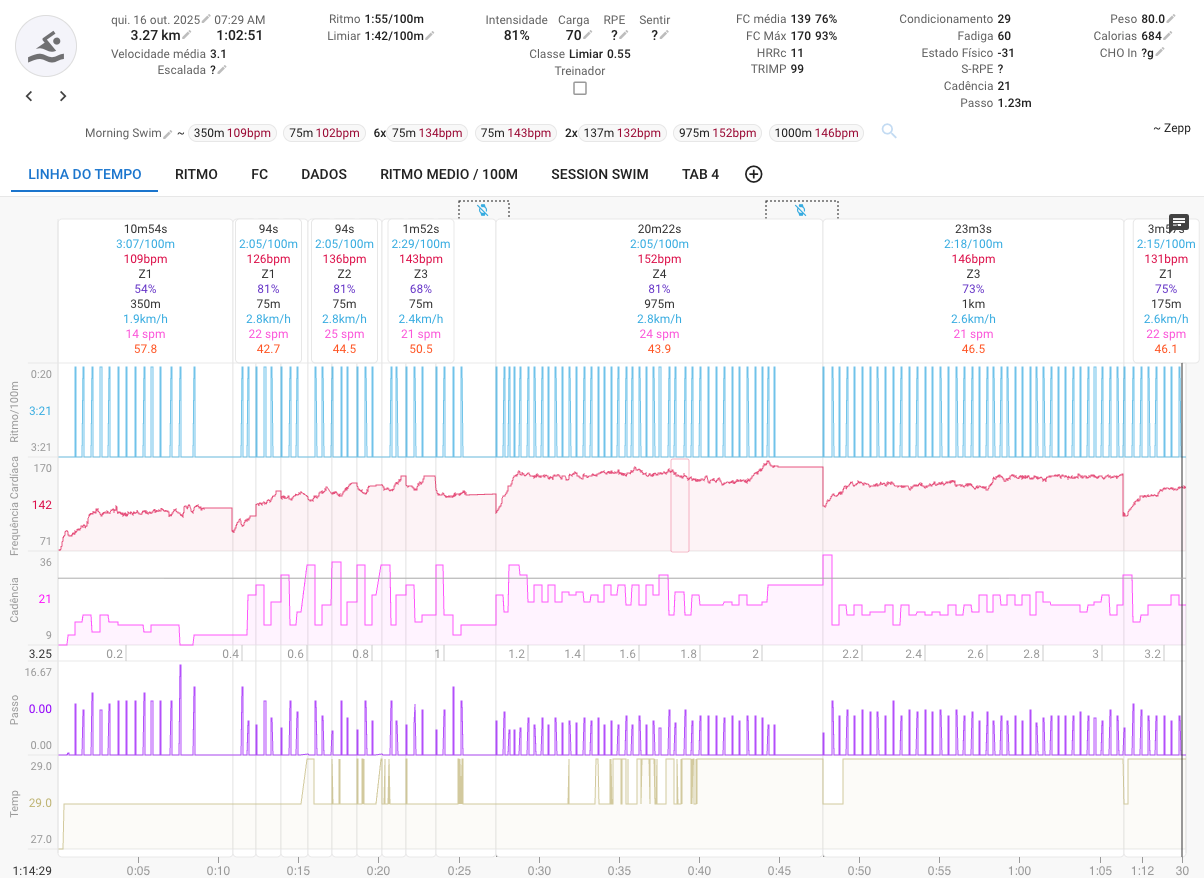Toggle the first dotted no-heart-rate marker
This screenshot has width=1204, height=878.
tap(483, 209)
